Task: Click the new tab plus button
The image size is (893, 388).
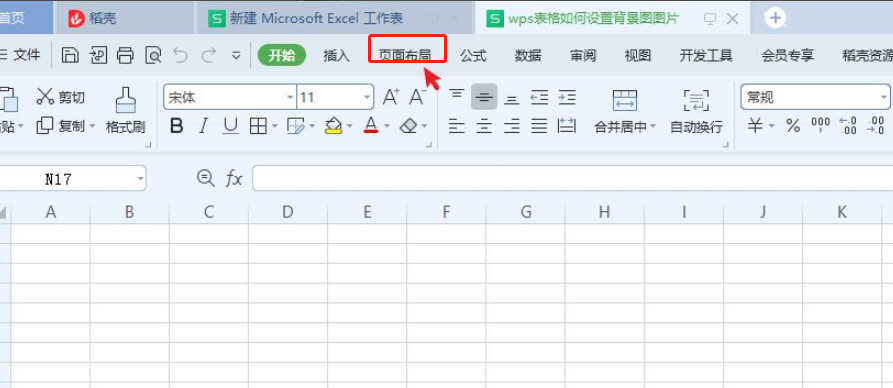Action: [x=775, y=18]
